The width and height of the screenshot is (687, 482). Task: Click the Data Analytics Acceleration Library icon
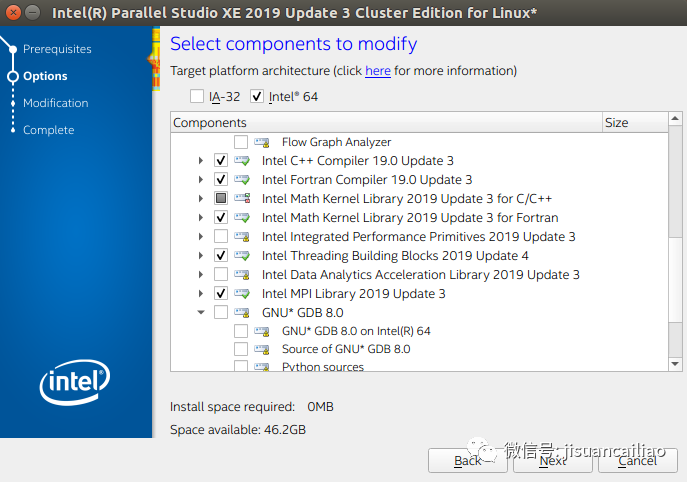(x=242, y=275)
